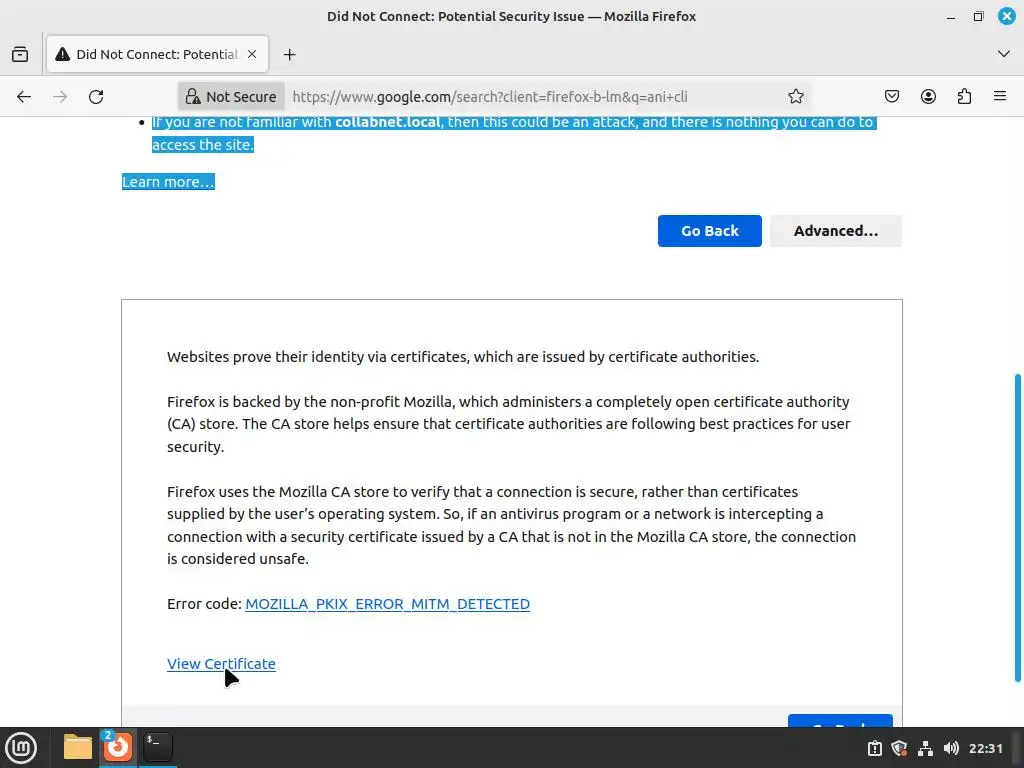Image resolution: width=1024 pixels, height=768 pixels.
Task: Click the MOZILLA_PKIX_ERROR_MITM_DETECTED error code link
Action: (387, 604)
